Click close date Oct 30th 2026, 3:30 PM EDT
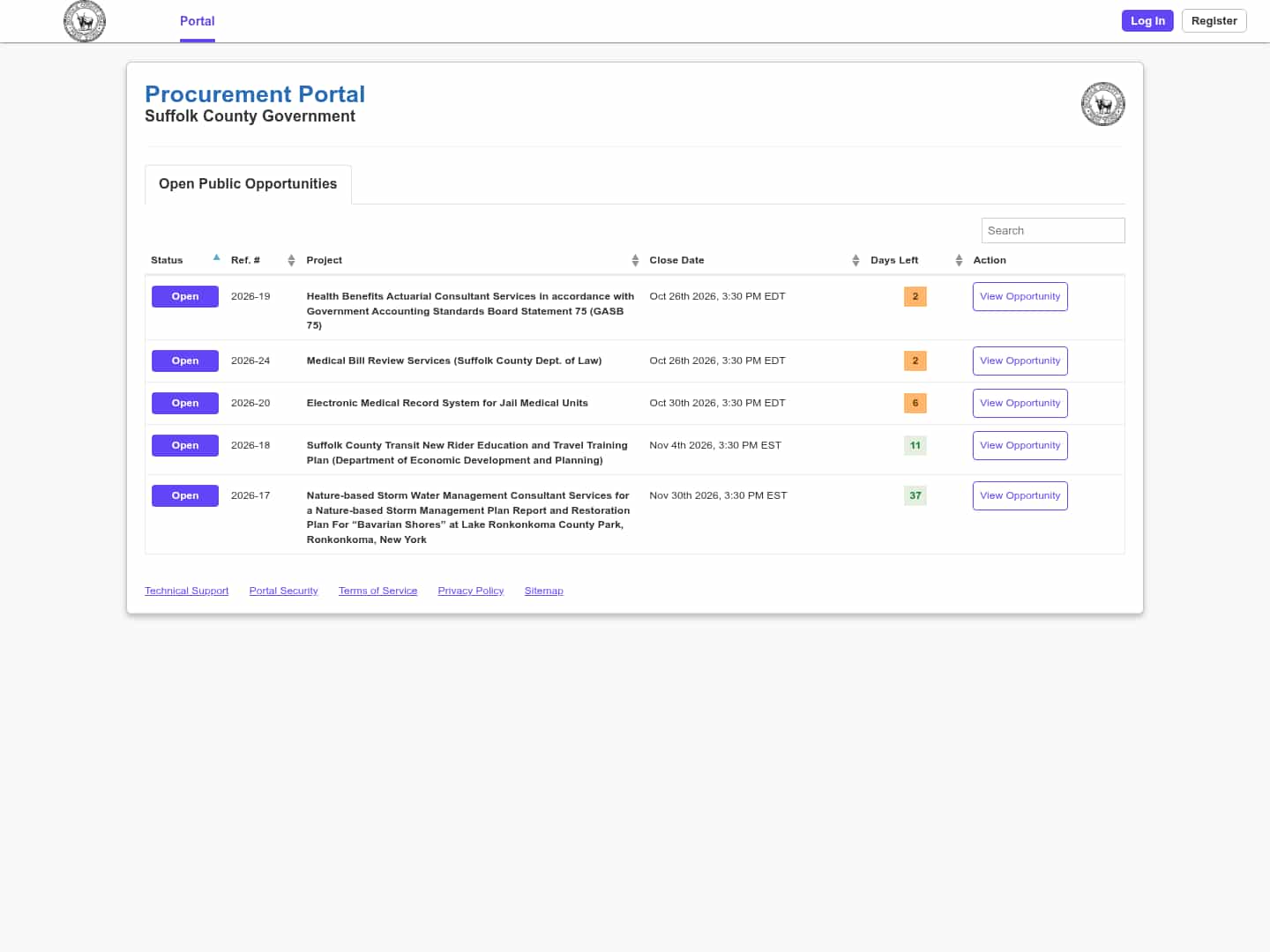Screen dimensions: 1270x952 [x=717, y=403]
